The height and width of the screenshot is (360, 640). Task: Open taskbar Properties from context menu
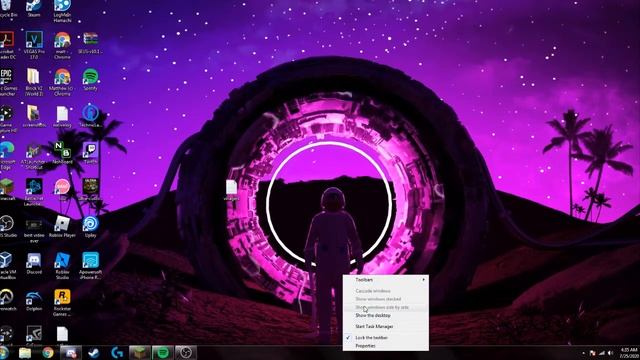pyautogui.click(x=386, y=346)
